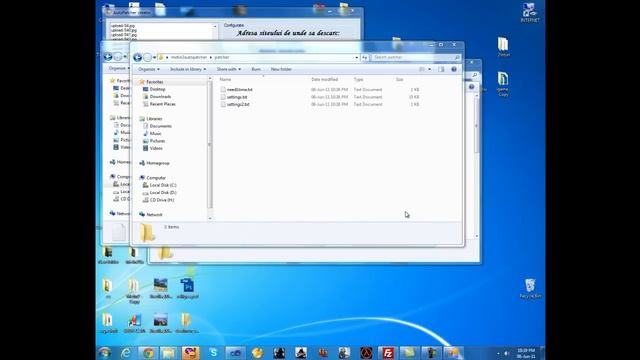Open 'Include in library' menu
The height and width of the screenshot is (360, 640).
tap(188, 69)
